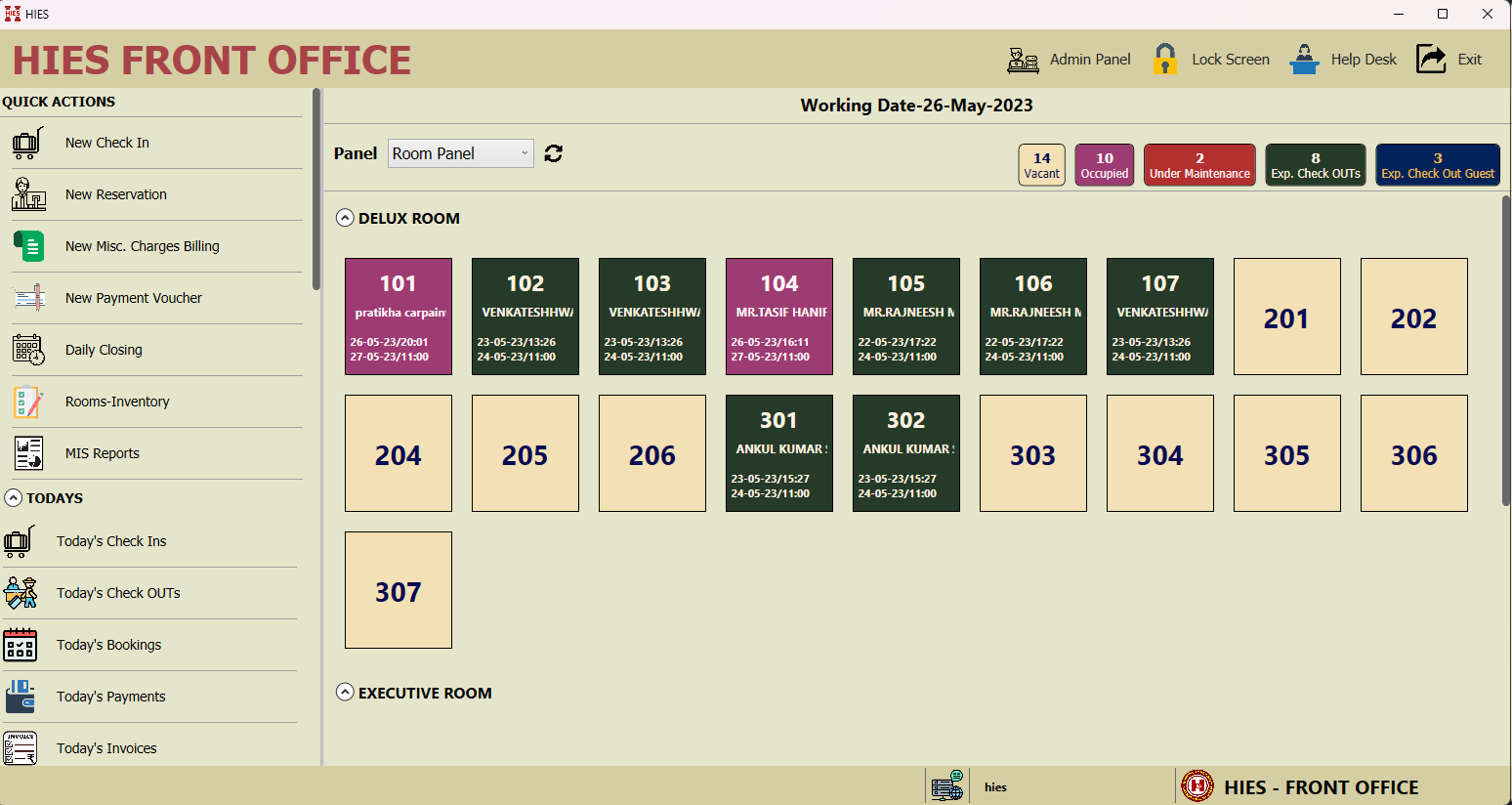Open New Misc. Charges Billing icon
Screen dimensions: 1512x805
tap(28, 246)
